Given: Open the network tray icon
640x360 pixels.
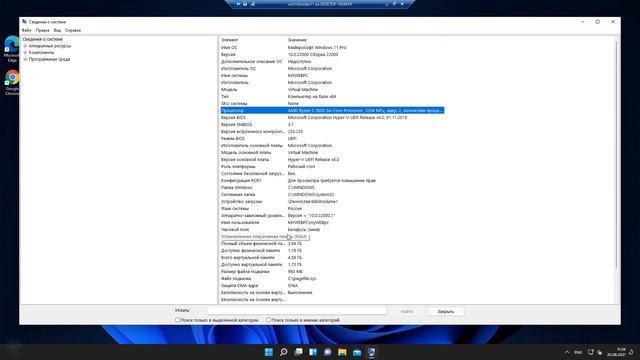Looking at the screenshot, I should 591,352.
